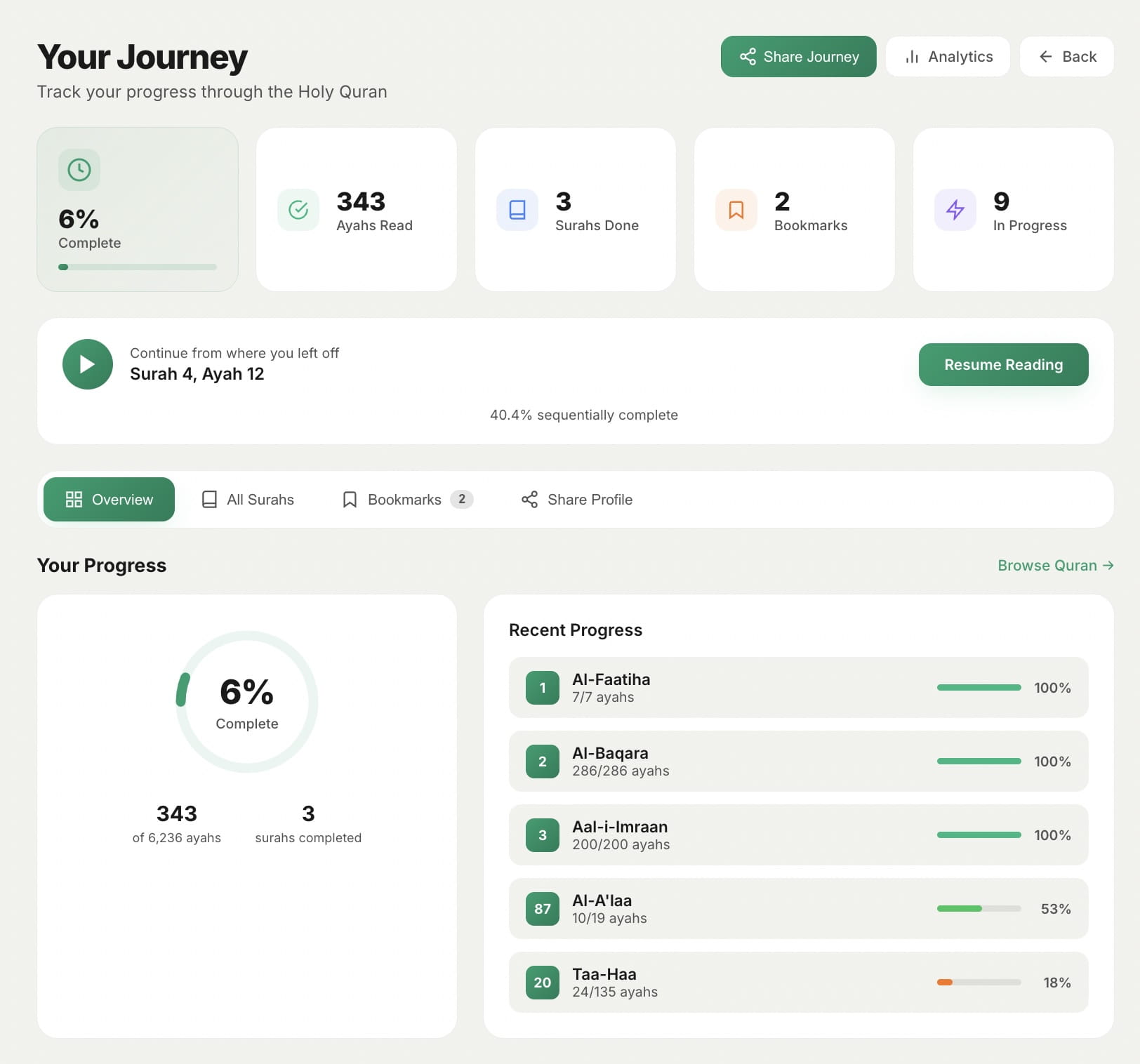Click the back arrow icon next to Back
The height and width of the screenshot is (1064, 1140).
(x=1046, y=57)
